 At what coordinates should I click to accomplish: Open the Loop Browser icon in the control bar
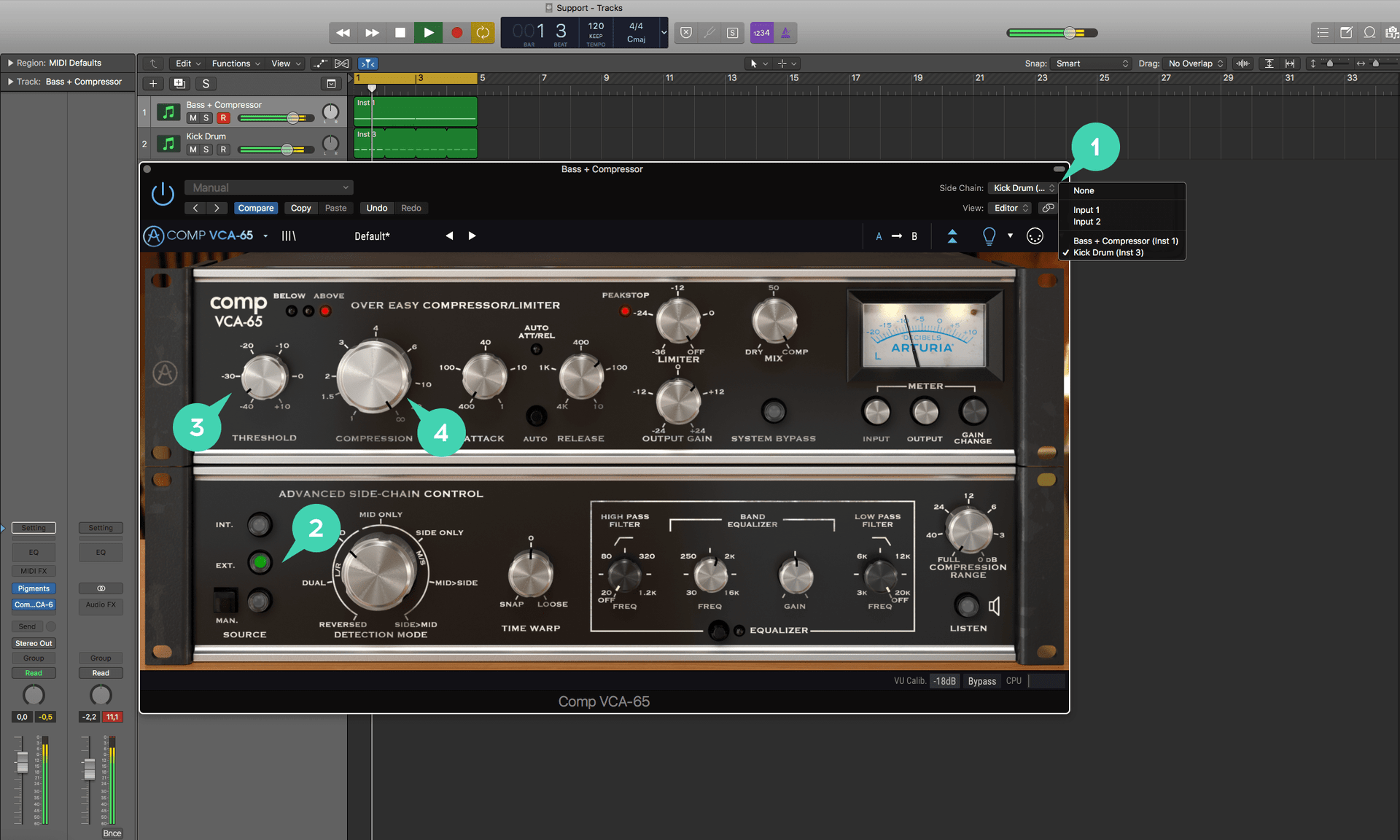(x=1369, y=33)
